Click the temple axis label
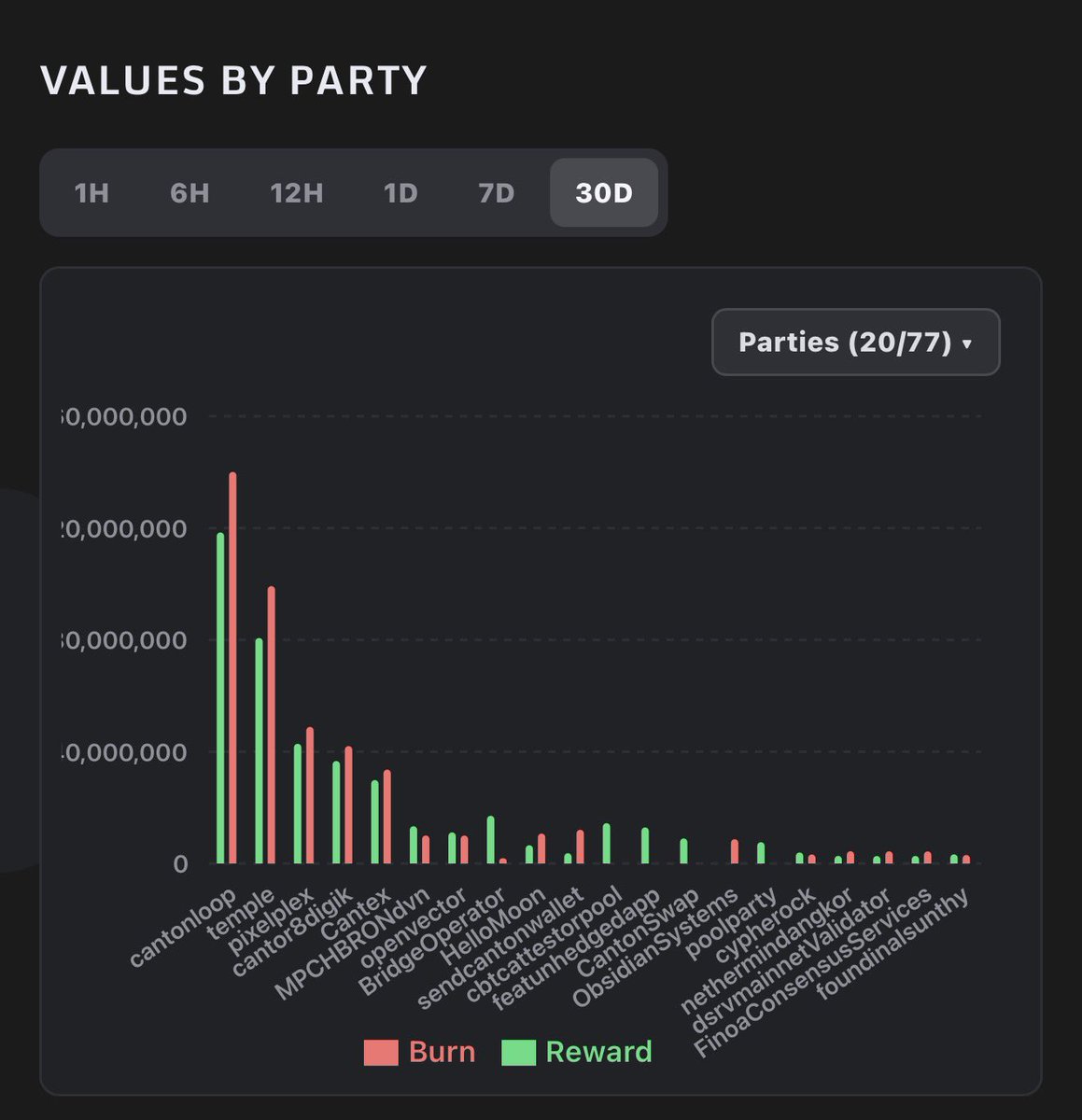Viewport: 1082px width, 1120px height. coord(241,915)
